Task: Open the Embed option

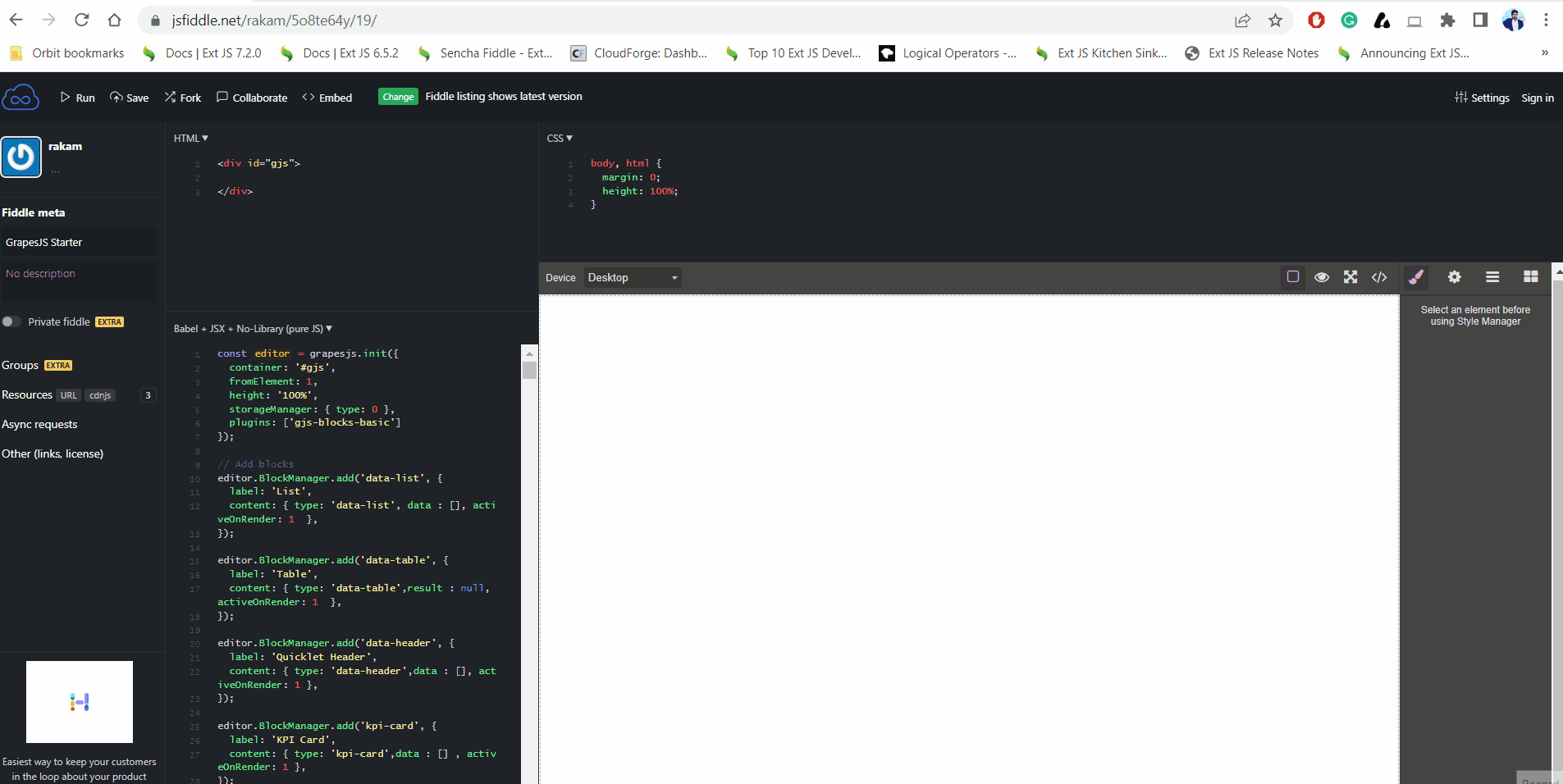Action: pyautogui.click(x=327, y=98)
